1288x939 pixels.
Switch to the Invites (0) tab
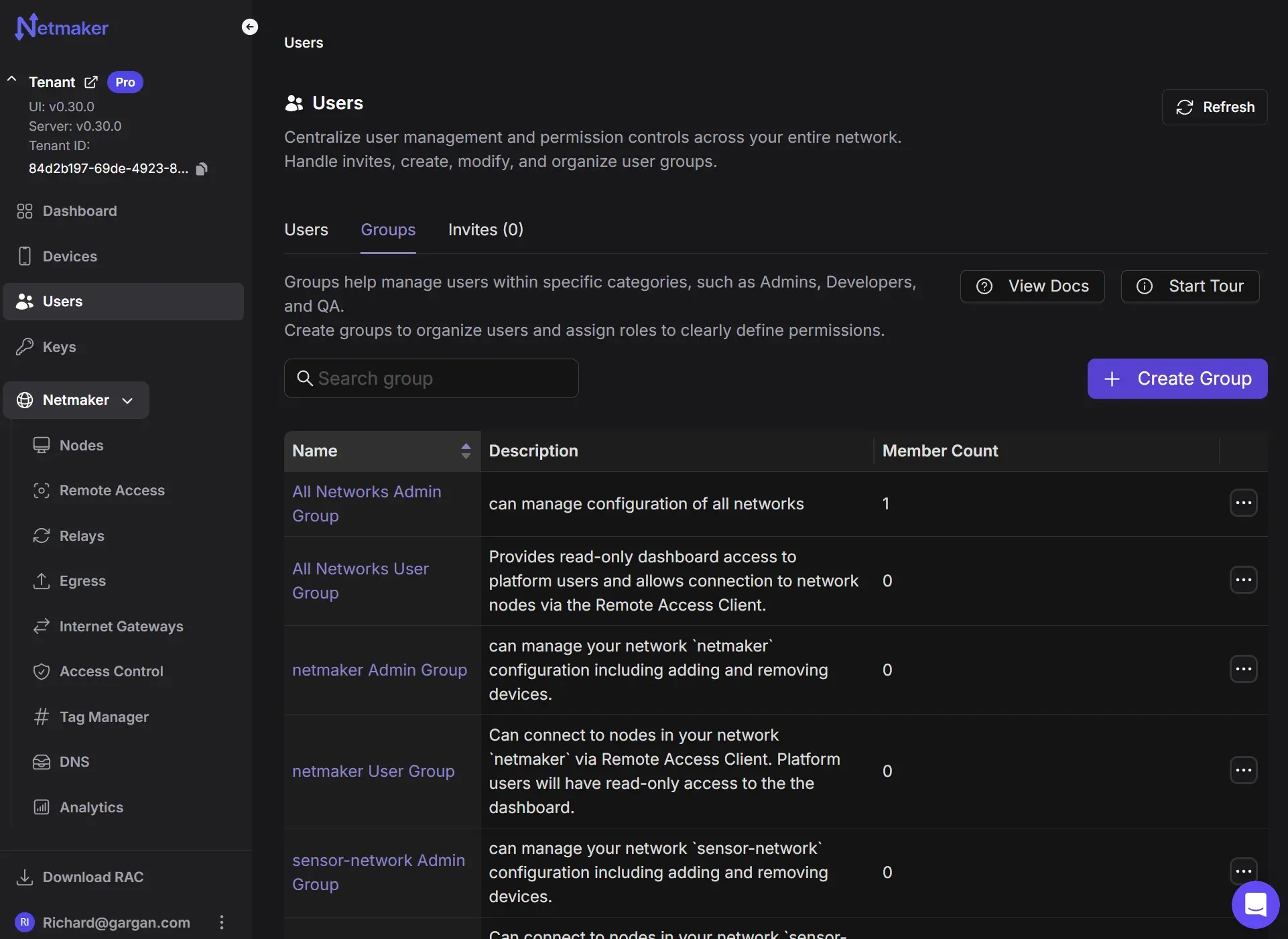click(485, 230)
